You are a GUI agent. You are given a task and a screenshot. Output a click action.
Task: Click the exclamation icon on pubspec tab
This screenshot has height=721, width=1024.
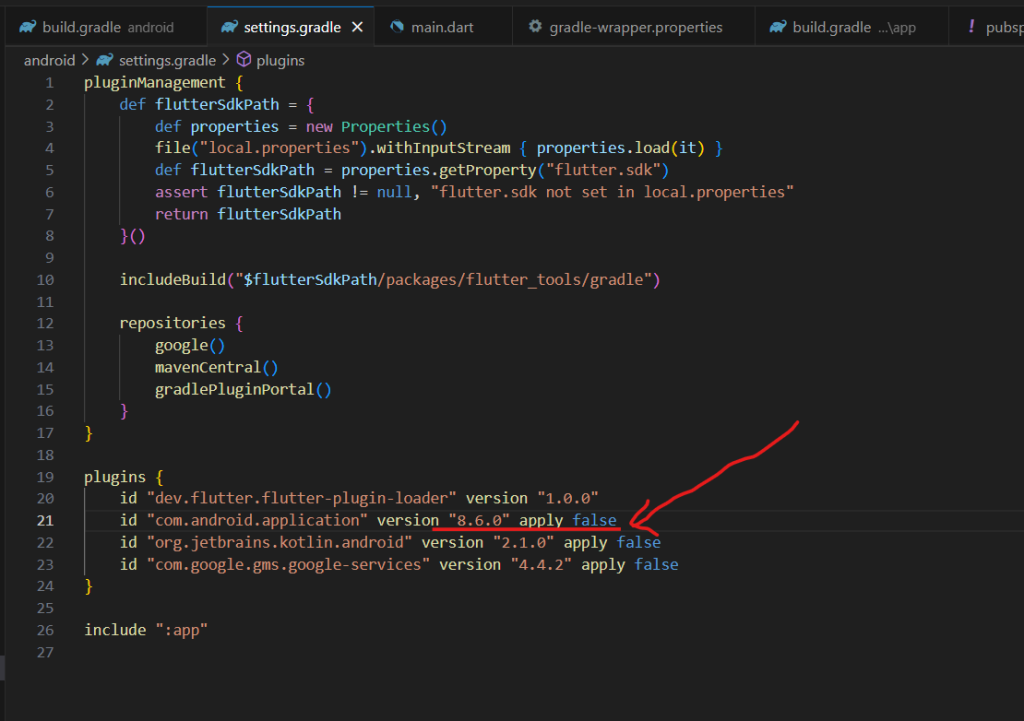click(x=971, y=27)
